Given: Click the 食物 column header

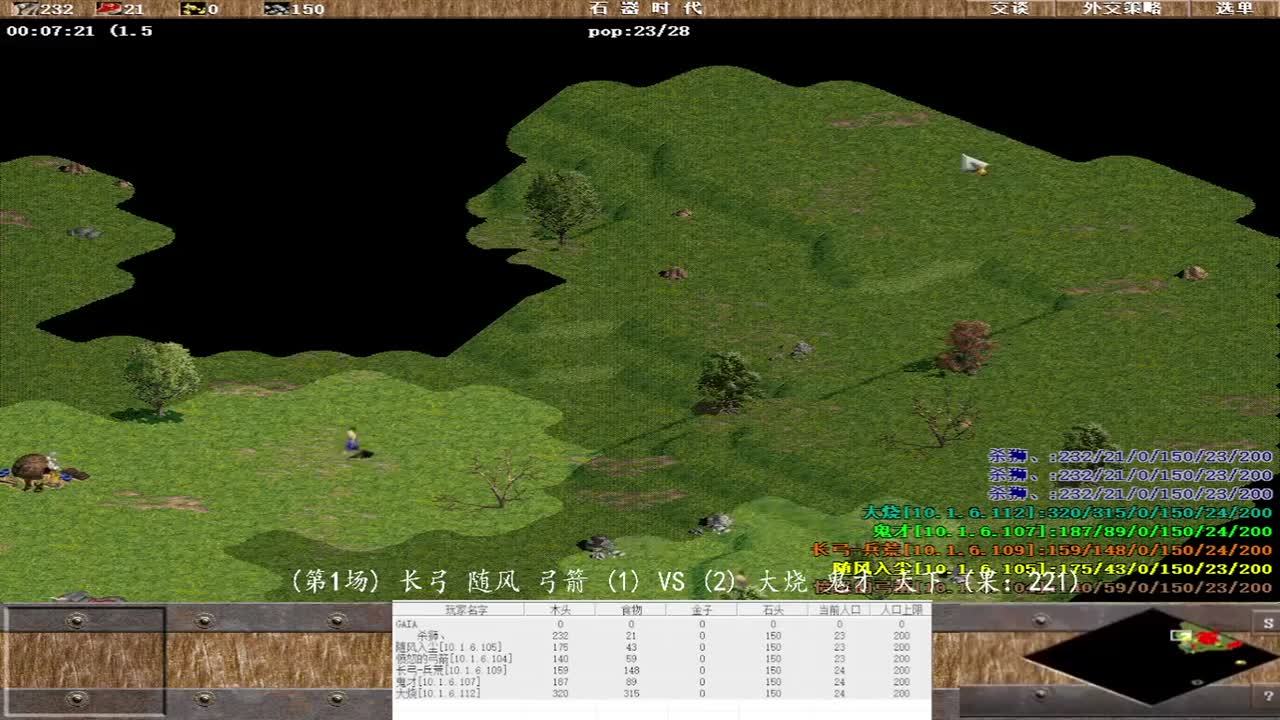Looking at the screenshot, I should click(631, 609).
